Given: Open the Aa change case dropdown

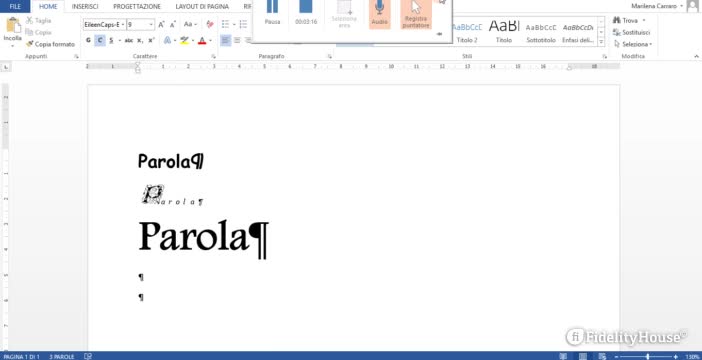Looking at the screenshot, I should (x=190, y=25).
